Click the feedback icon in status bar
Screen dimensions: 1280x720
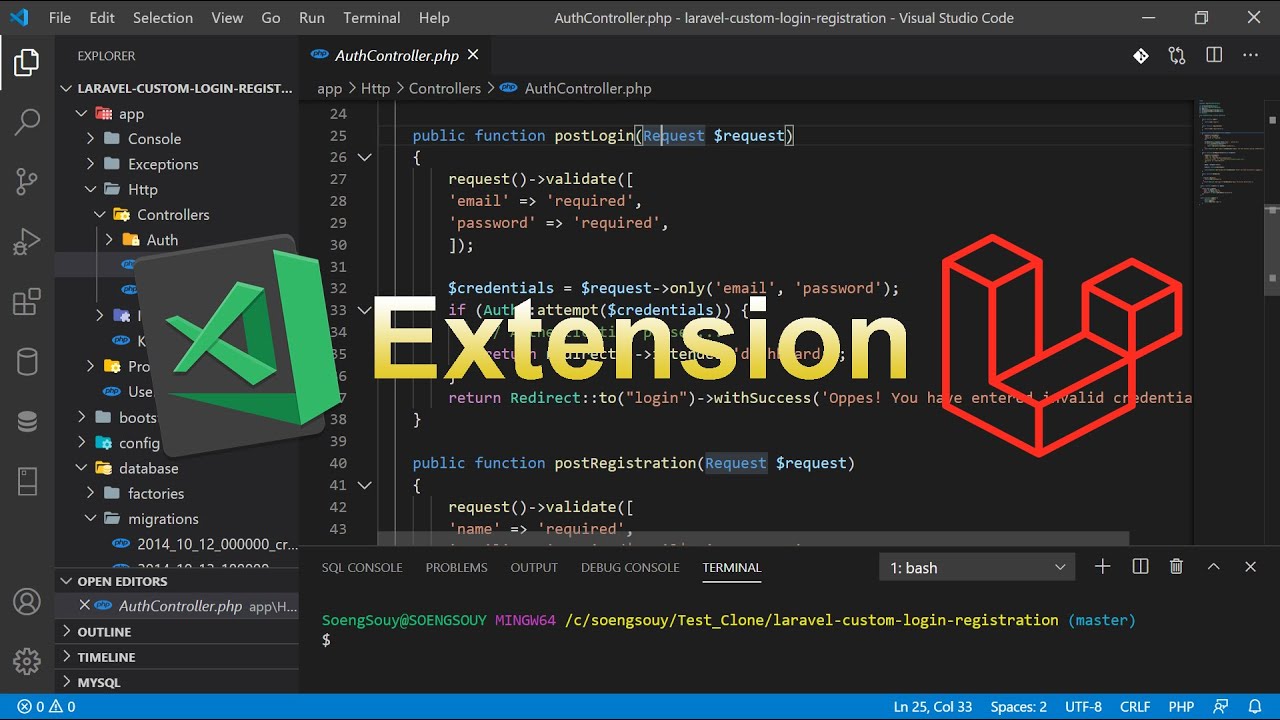pos(1223,707)
